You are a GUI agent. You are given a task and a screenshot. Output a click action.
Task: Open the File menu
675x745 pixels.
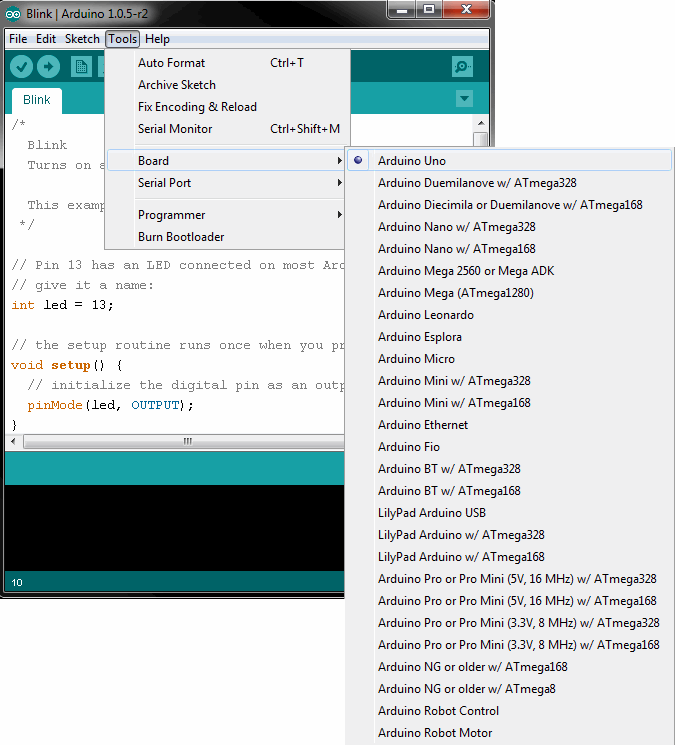tap(18, 39)
